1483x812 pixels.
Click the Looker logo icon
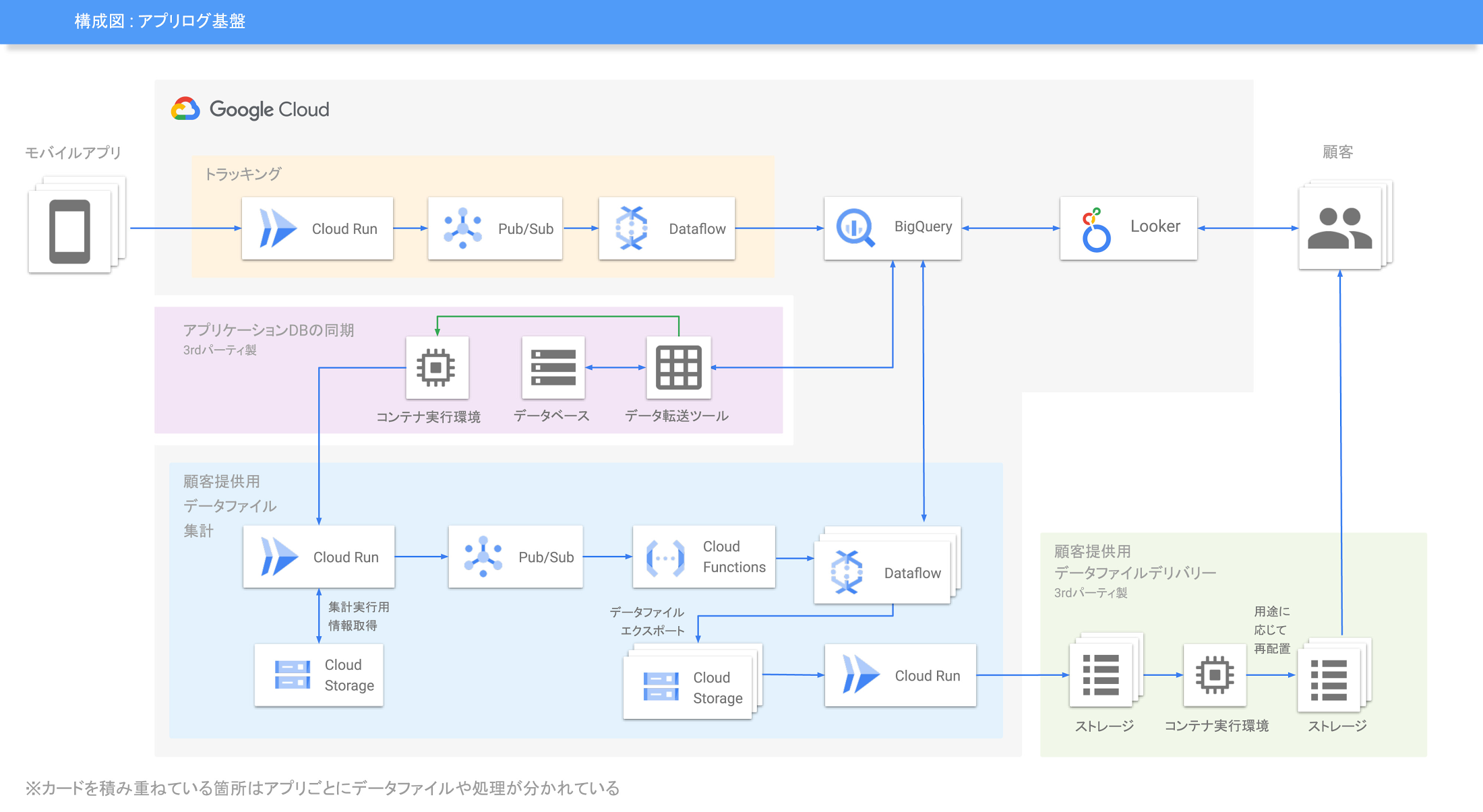(x=1095, y=229)
